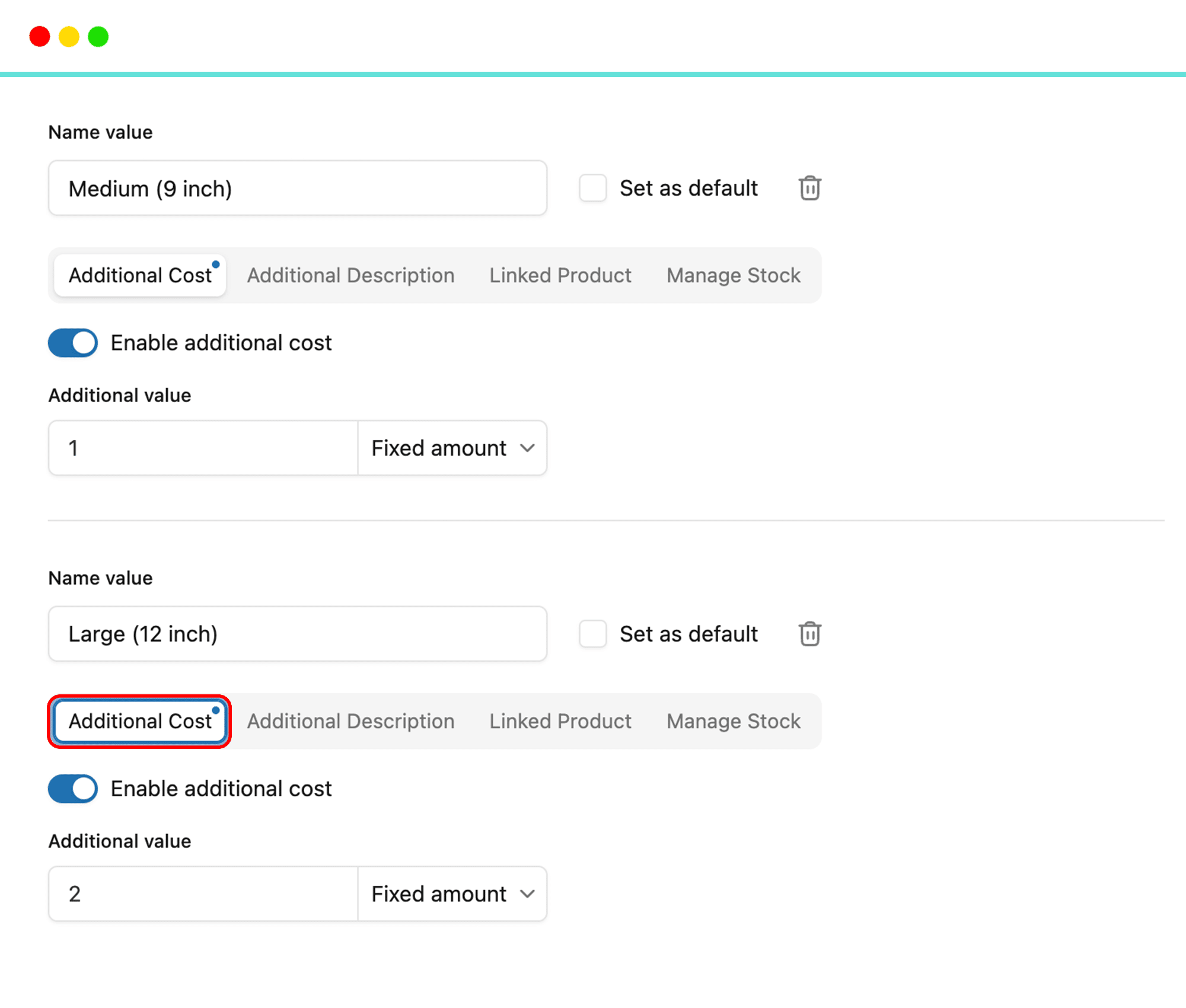Check Set as default for Large (12 inch)
The width and height of the screenshot is (1186, 1008).
tap(592, 634)
